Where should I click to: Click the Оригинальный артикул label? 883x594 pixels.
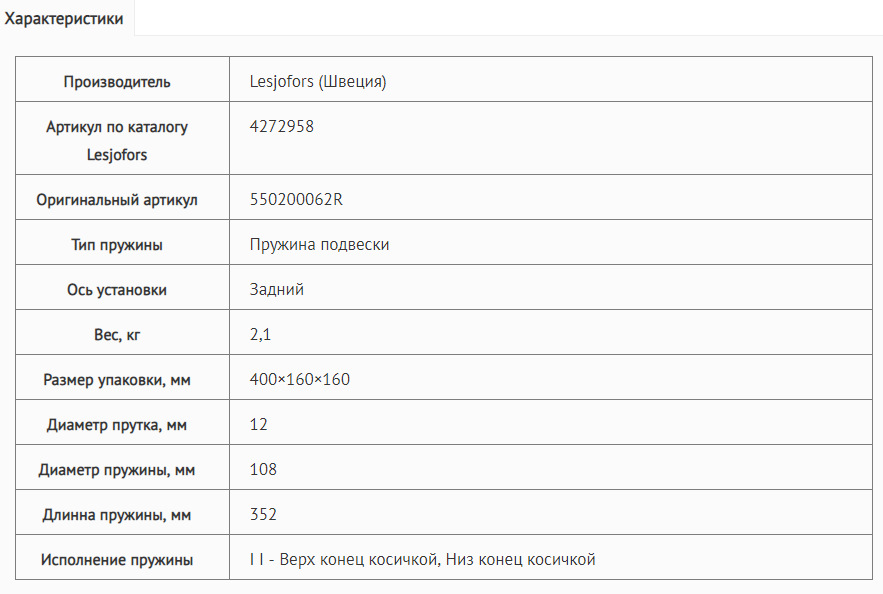[x=117, y=200]
